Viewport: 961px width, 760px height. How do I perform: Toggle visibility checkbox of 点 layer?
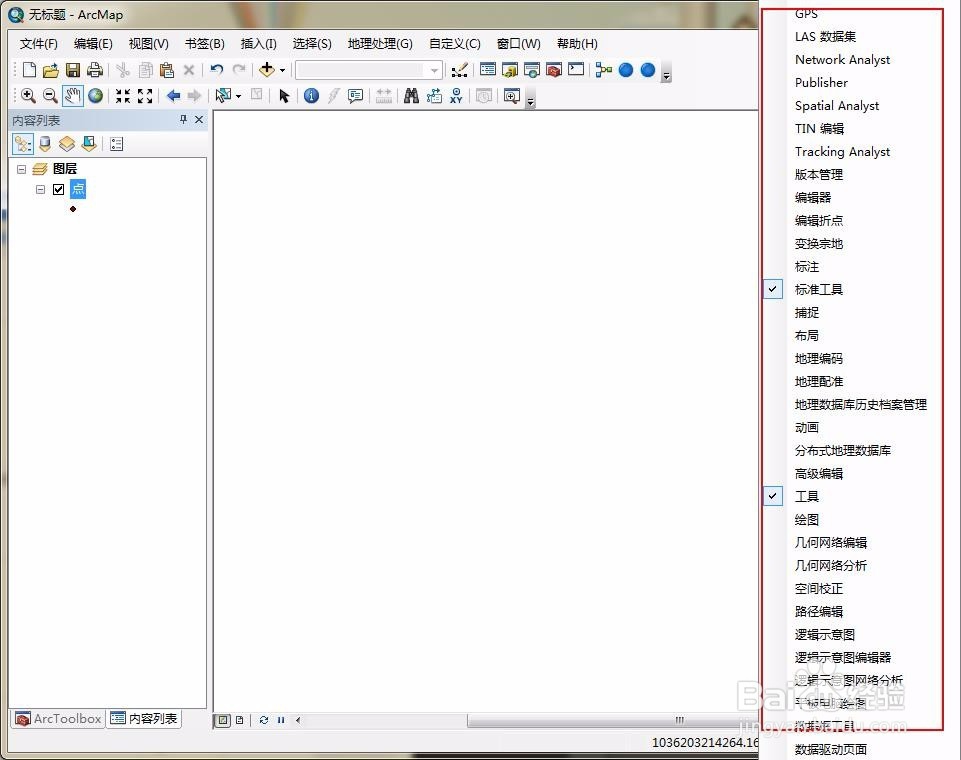(58, 189)
